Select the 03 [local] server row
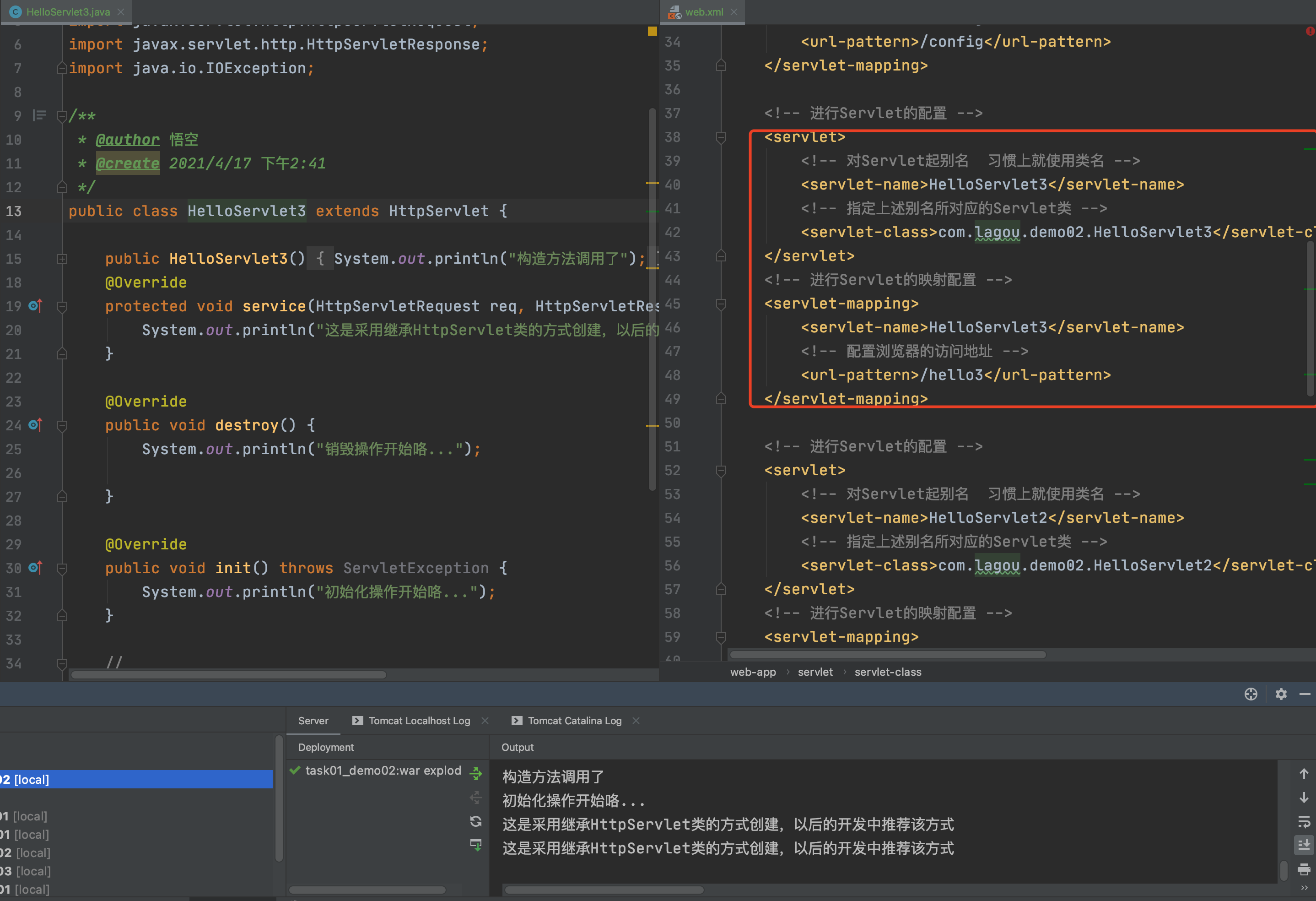Viewport: 1316px width, 901px height. 136,871
